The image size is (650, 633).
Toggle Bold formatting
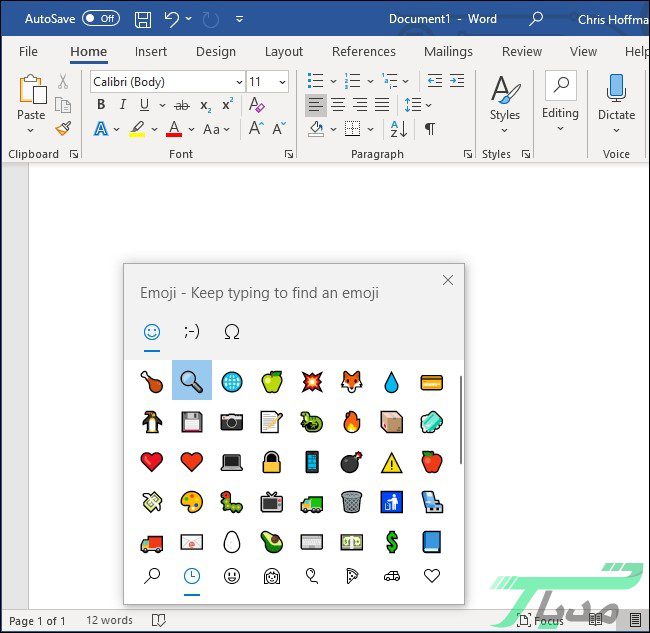[100, 105]
